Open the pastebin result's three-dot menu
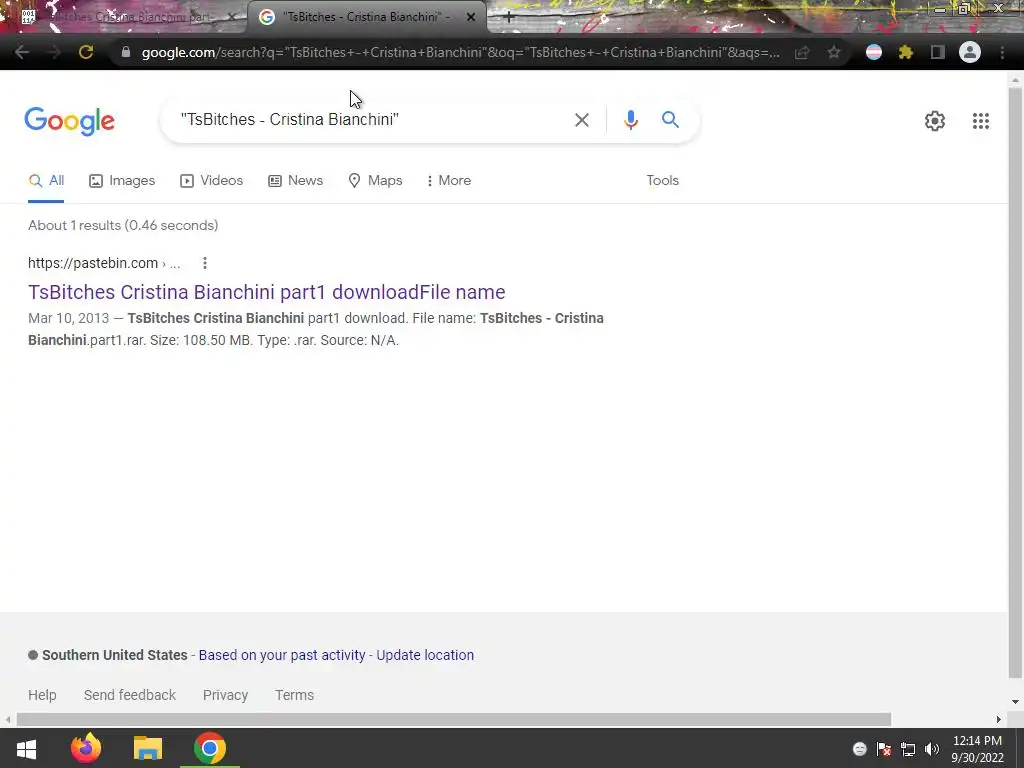Viewport: 1024px width, 768px height. click(205, 263)
